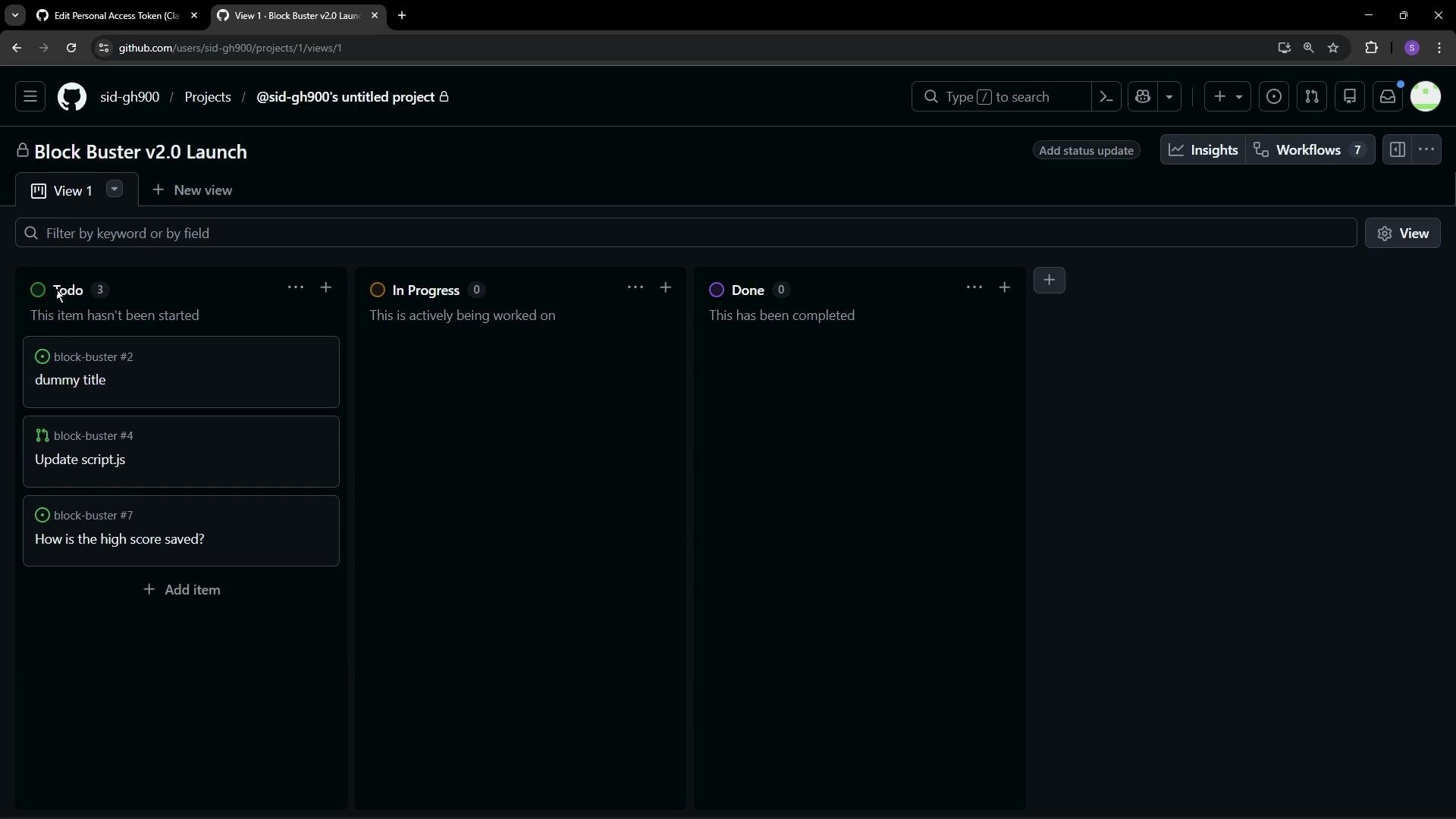Open View 1 options dropdown arrow
Screen dimensions: 1456x819
[x=115, y=190]
